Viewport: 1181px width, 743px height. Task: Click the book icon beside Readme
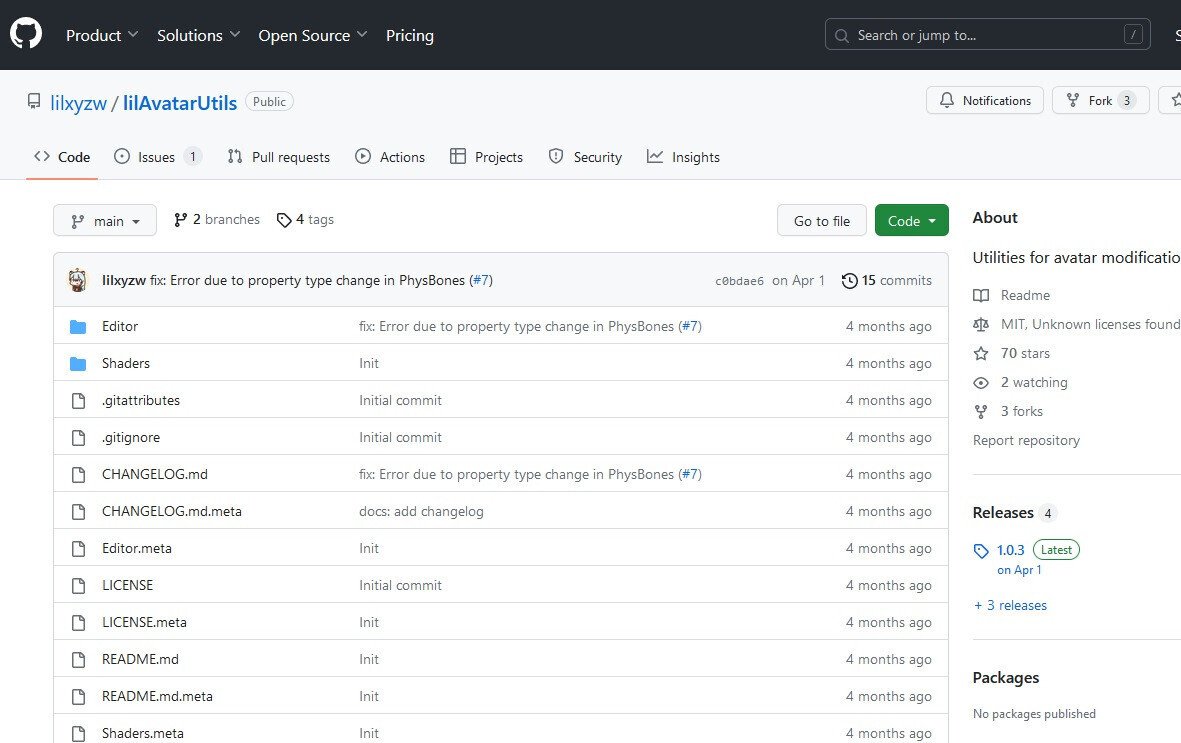[981, 295]
